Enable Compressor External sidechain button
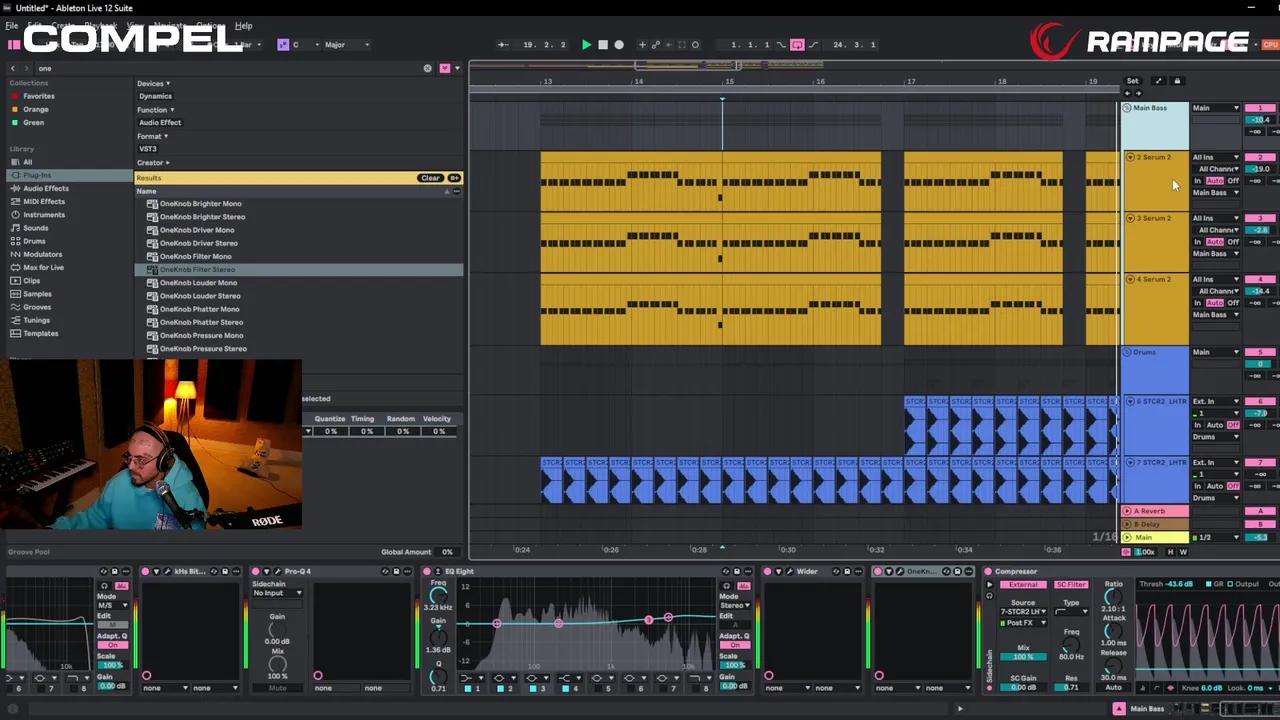This screenshot has height=720, width=1280. click(1022, 585)
